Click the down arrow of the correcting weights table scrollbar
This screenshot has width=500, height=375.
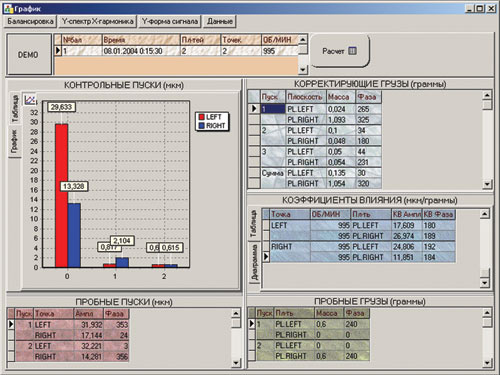click(x=487, y=184)
